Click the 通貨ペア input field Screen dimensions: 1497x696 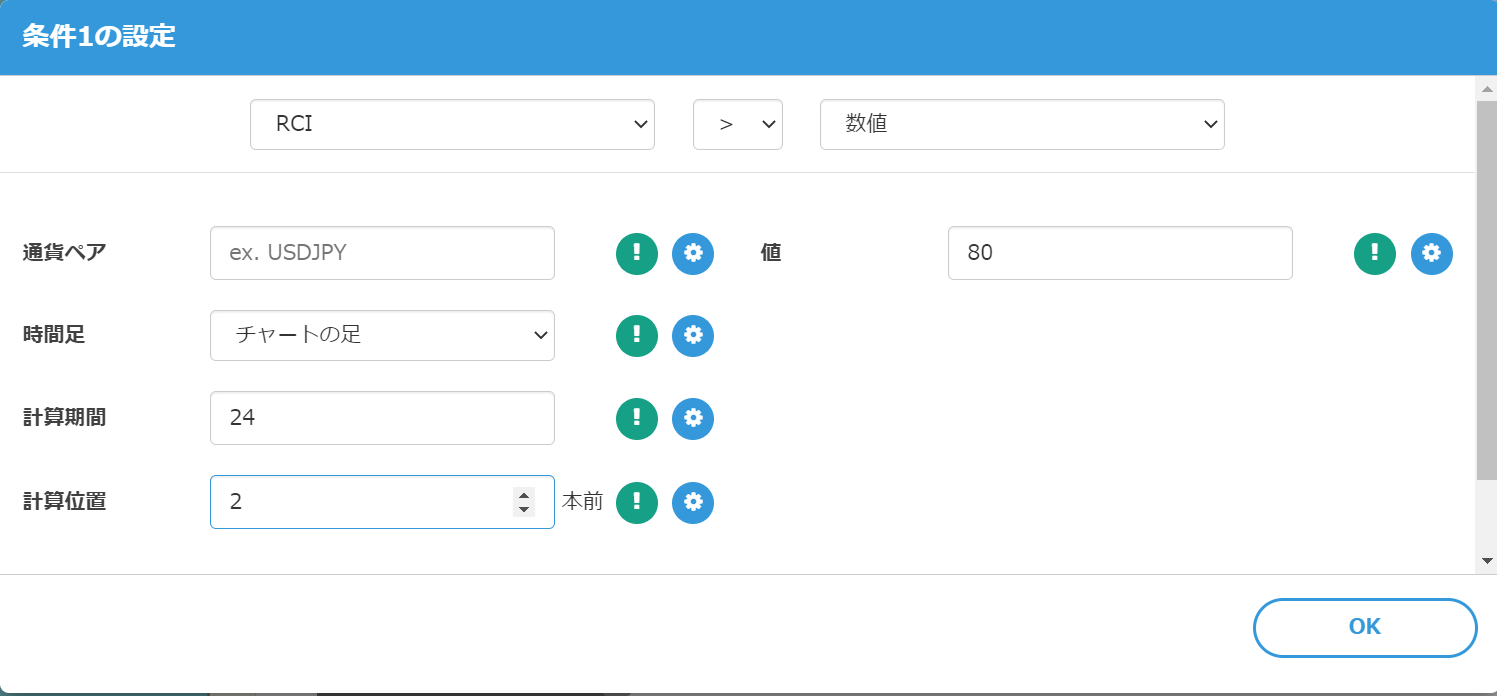click(x=382, y=253)
